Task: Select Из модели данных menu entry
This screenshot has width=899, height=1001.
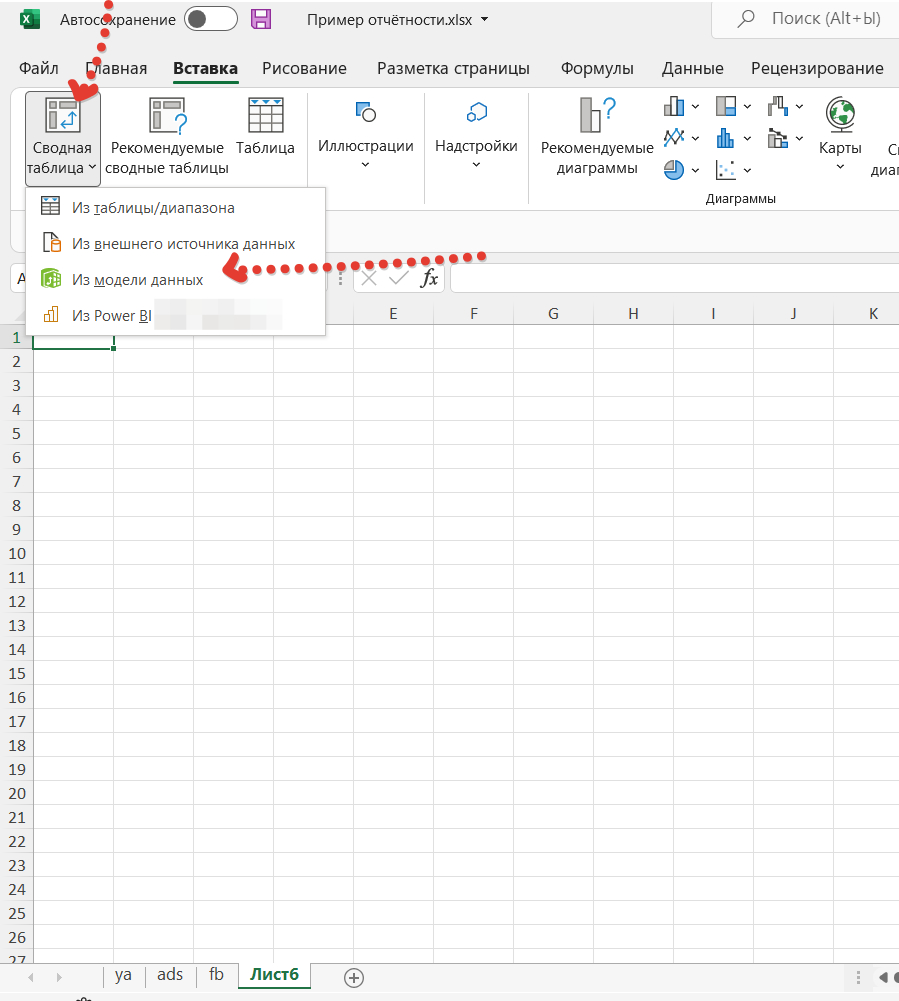Action: tap(137, 280)
